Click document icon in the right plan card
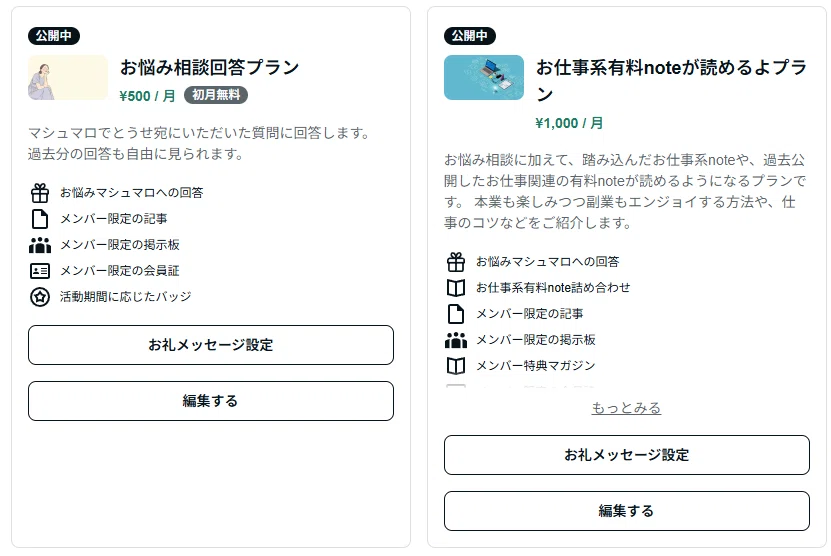 coord(456,314)
